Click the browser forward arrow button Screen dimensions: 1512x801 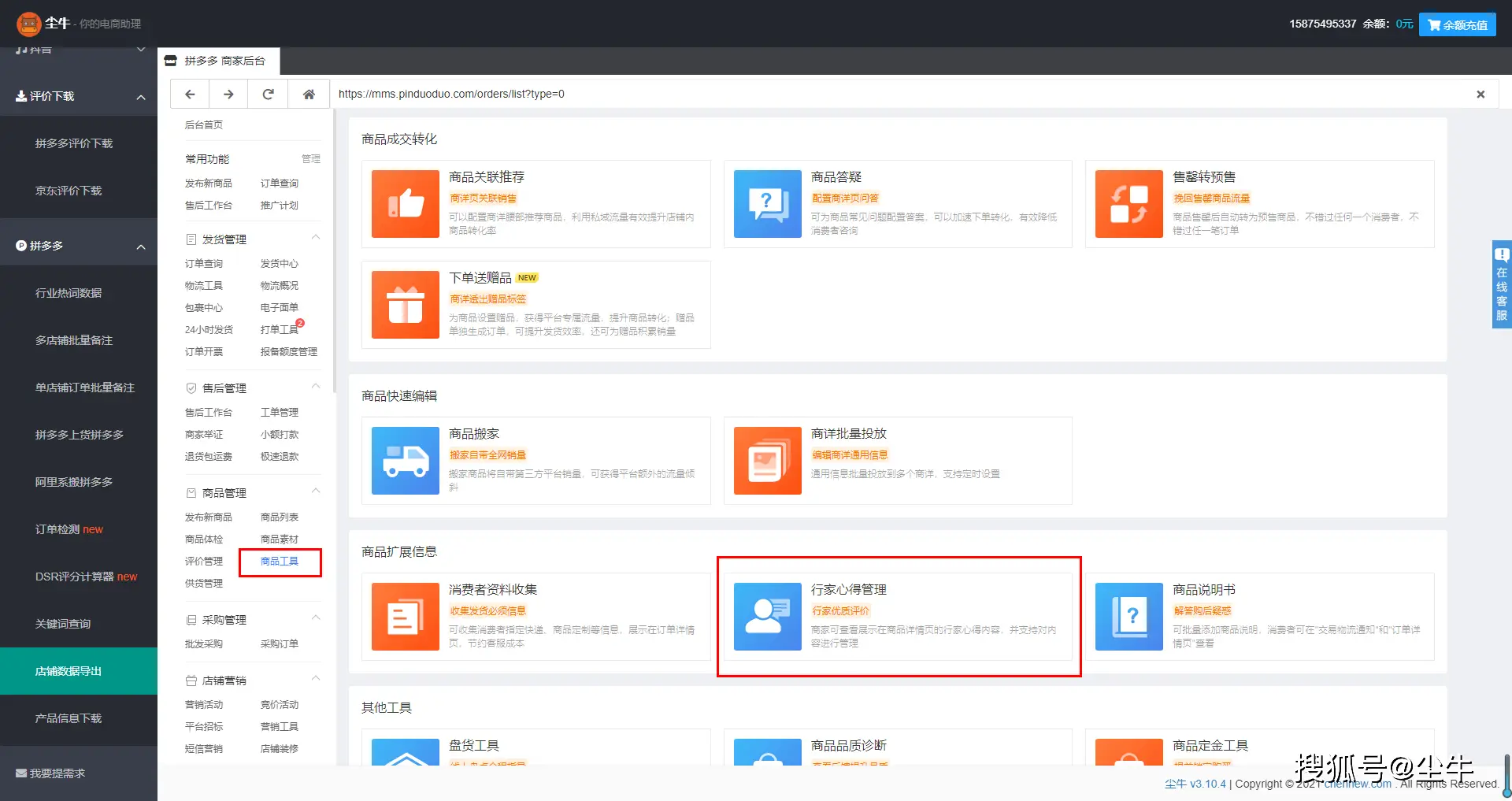[x=228, y=95]
